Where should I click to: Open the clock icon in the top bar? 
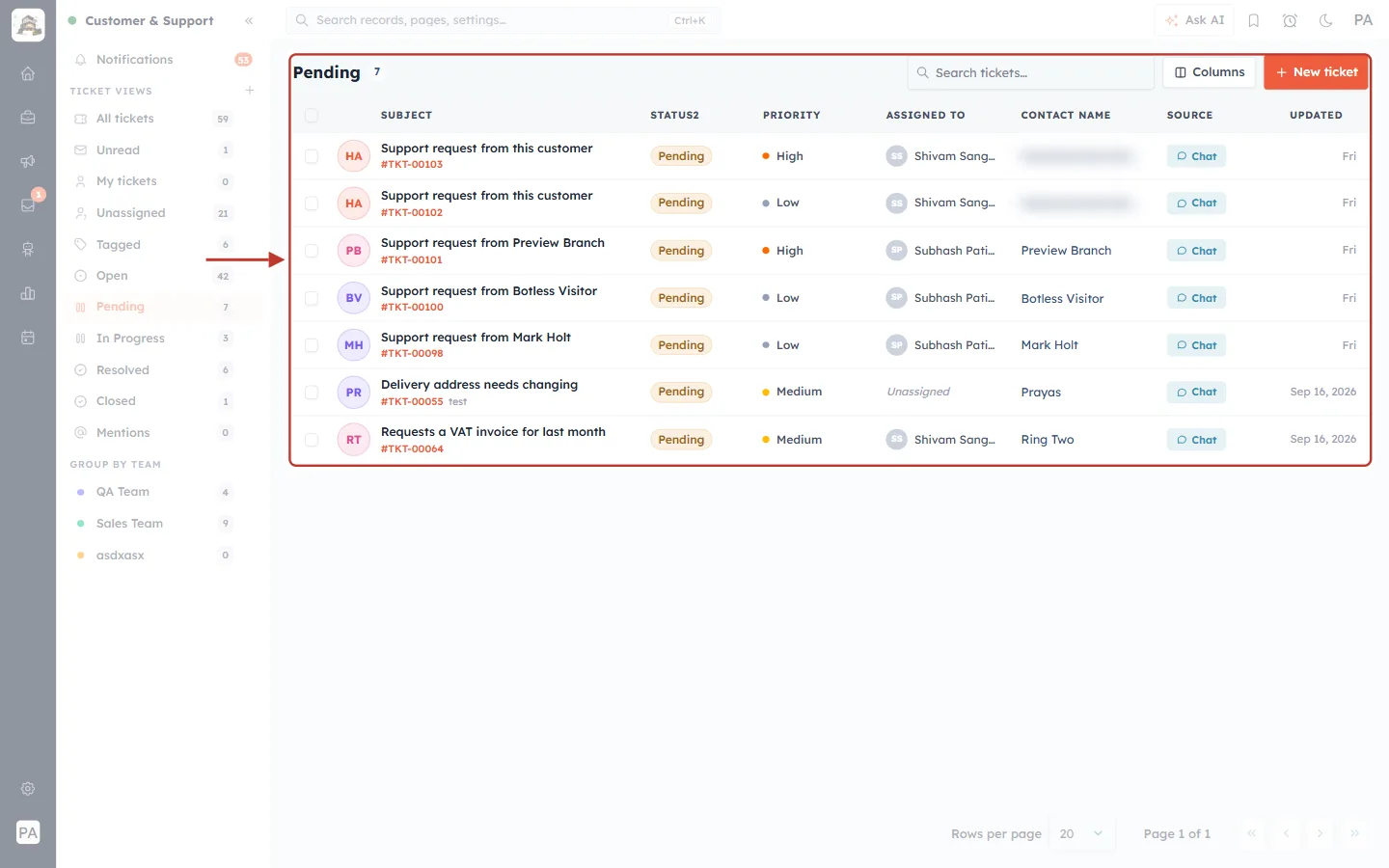[x=1290, y=20]
